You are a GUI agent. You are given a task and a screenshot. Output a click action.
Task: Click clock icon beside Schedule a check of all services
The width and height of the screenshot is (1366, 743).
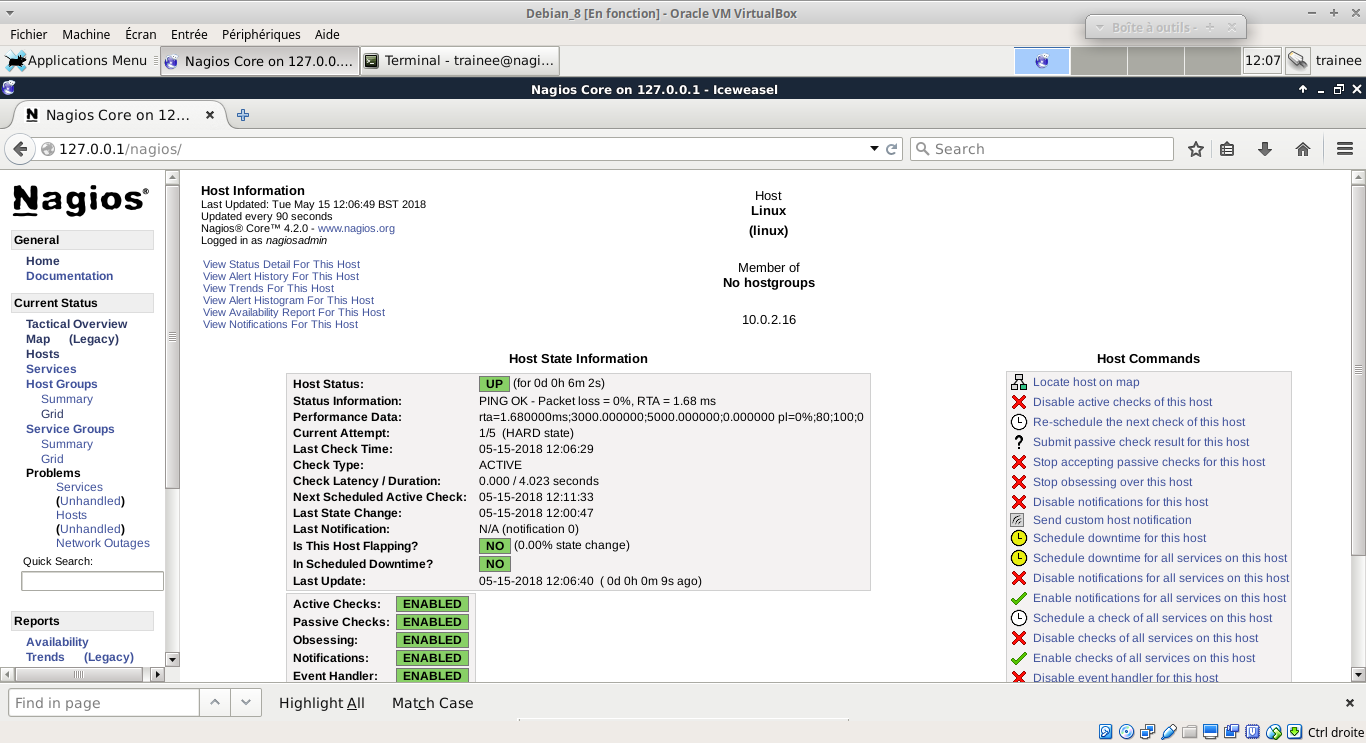pyautogui.click(x=1019, y=618)
